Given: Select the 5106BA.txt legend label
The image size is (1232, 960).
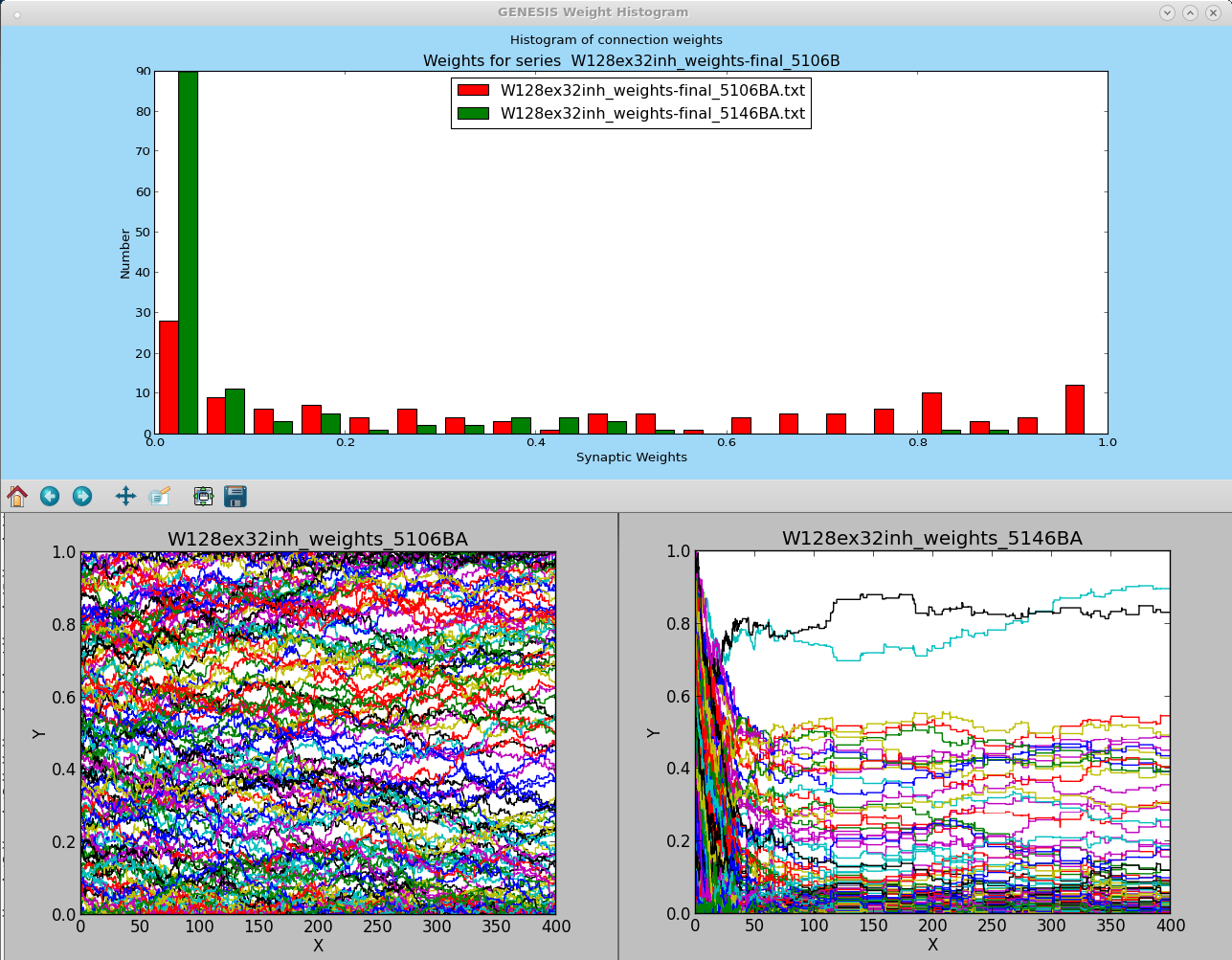Looking at the screenshot, I should [x=653, y=91].
